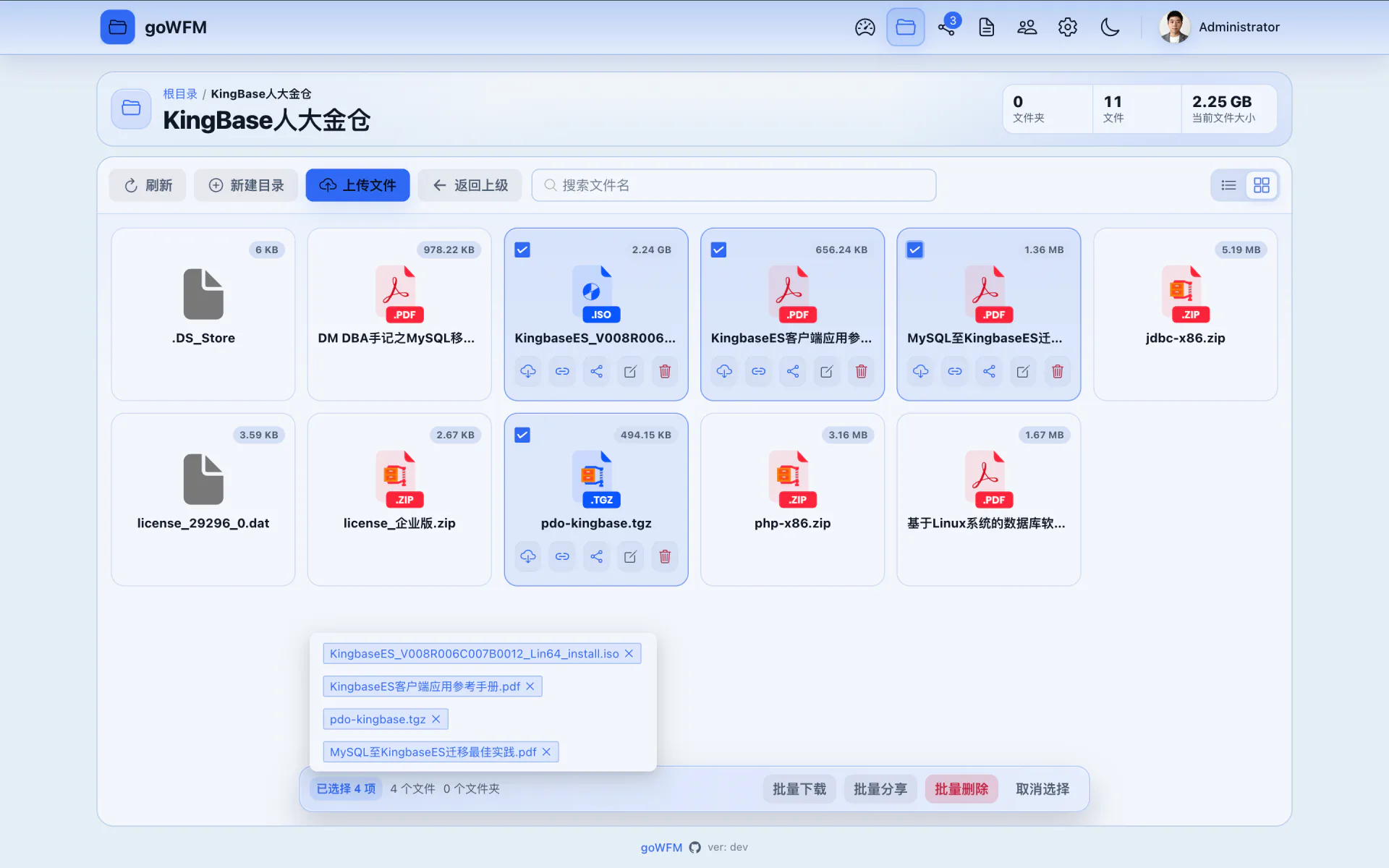Click the folder icon beside KingBase人大金仓 title

pyautogui.click(x=131, y=109)
